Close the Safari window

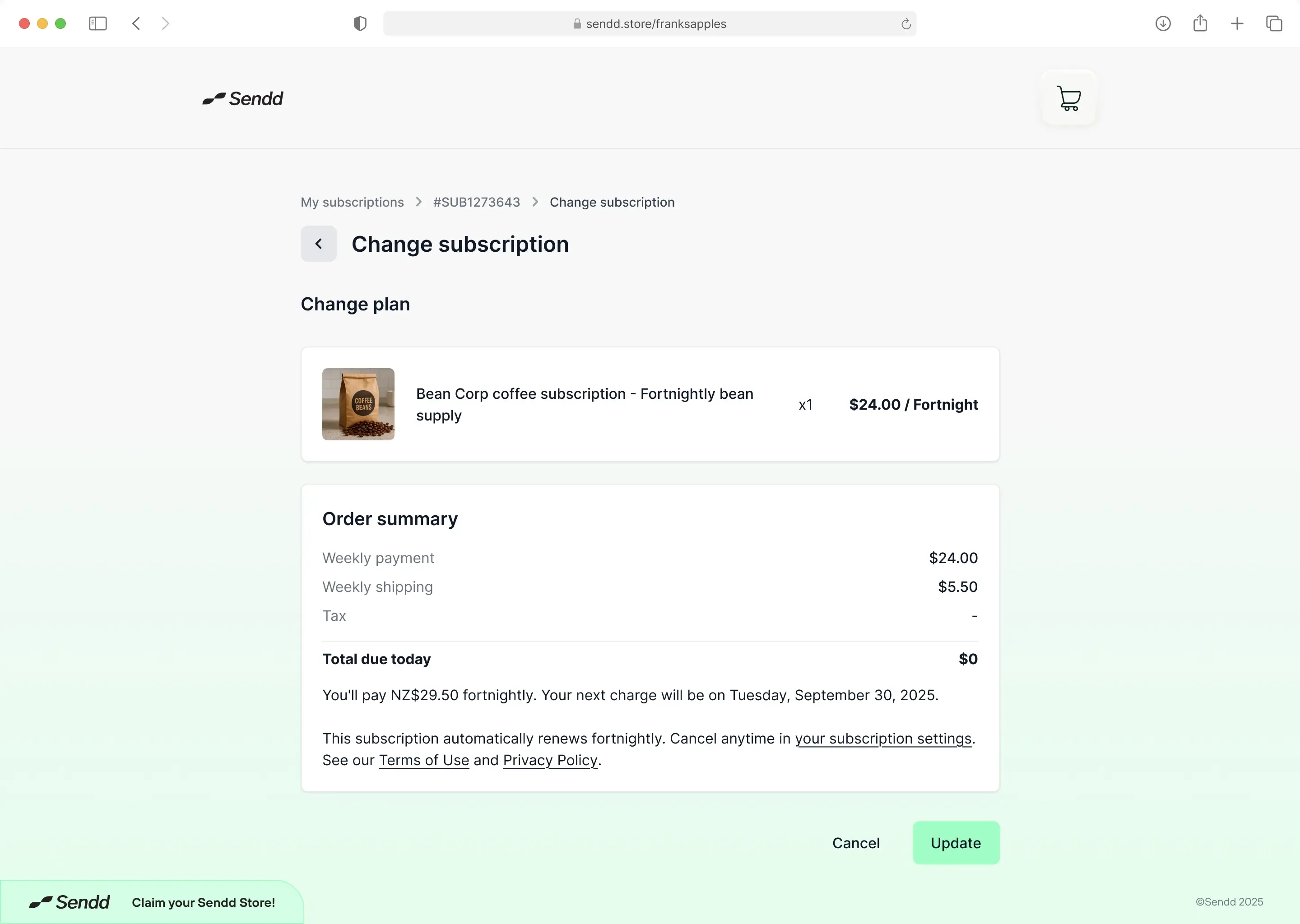pos(24,23)
